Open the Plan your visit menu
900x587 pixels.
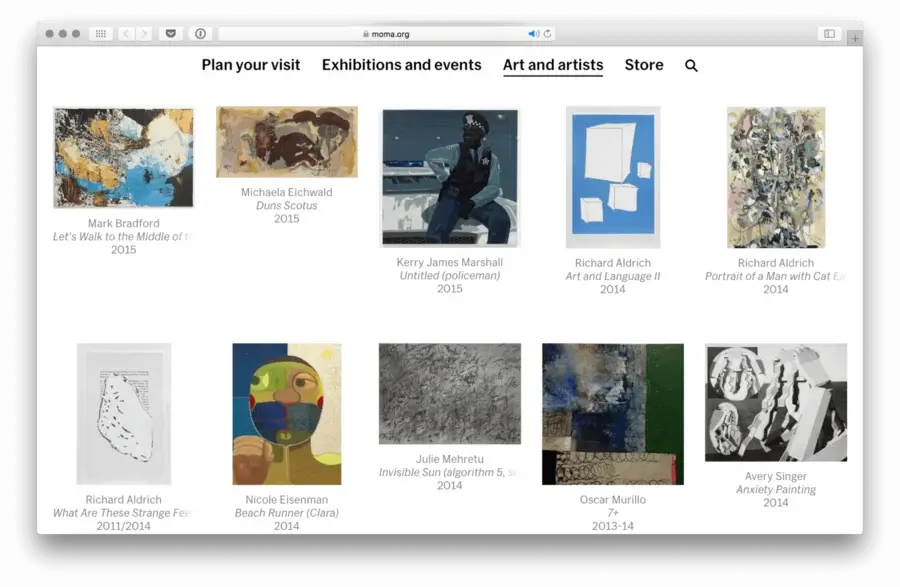251,65
